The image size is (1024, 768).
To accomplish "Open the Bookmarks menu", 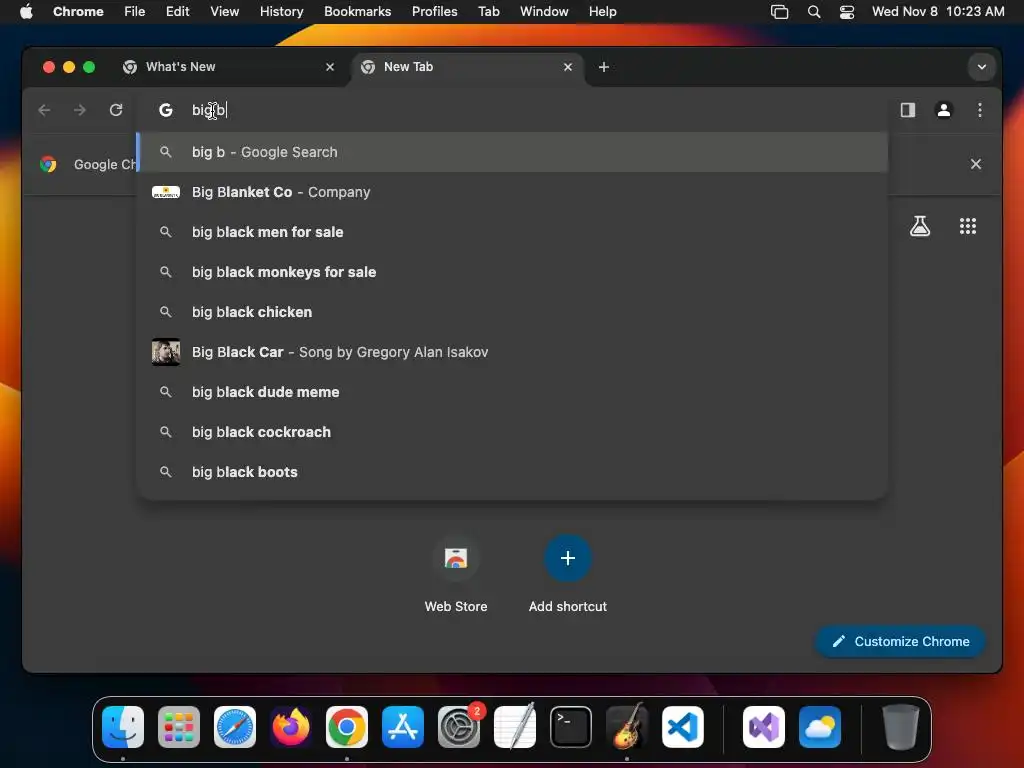I will coord(357,11).
